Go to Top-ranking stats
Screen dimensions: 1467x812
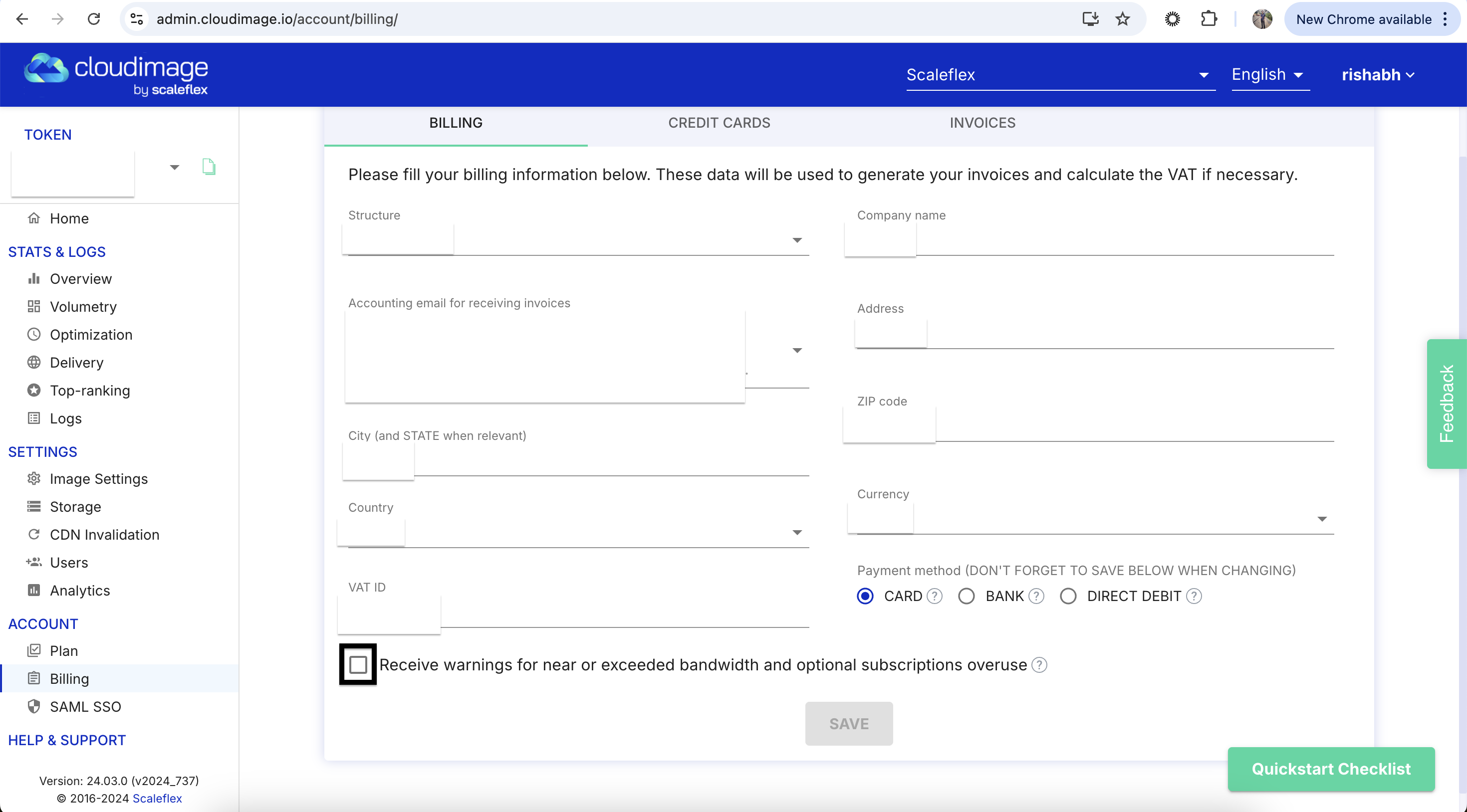[x=89, y=391]
